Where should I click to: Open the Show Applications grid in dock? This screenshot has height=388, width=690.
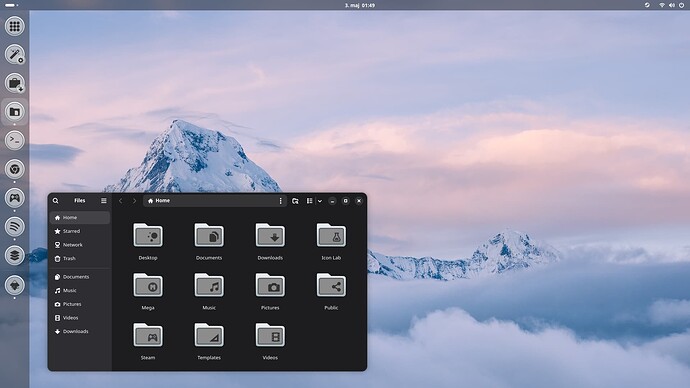coord(15,26)
